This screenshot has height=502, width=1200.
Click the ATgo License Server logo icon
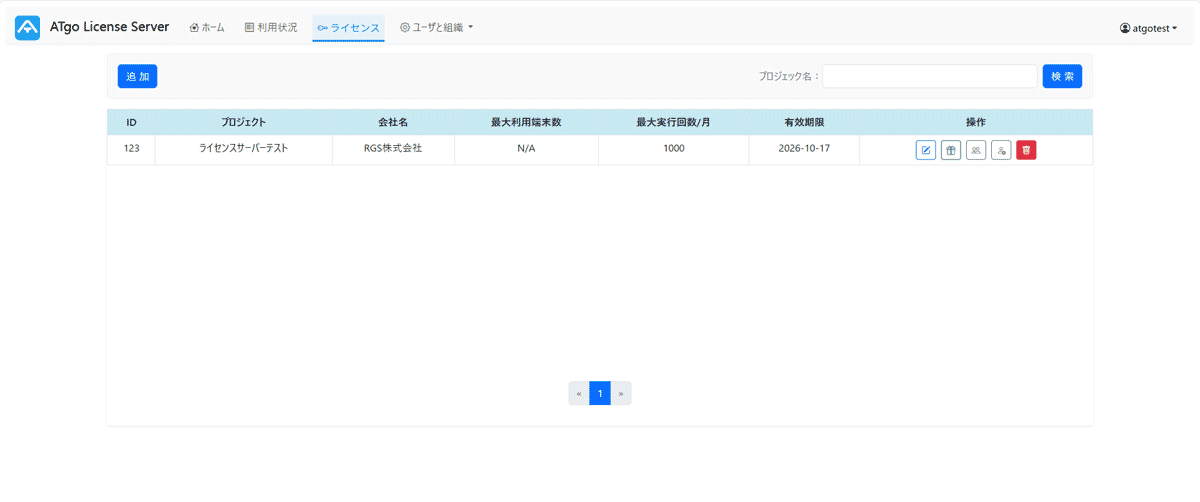28,28
